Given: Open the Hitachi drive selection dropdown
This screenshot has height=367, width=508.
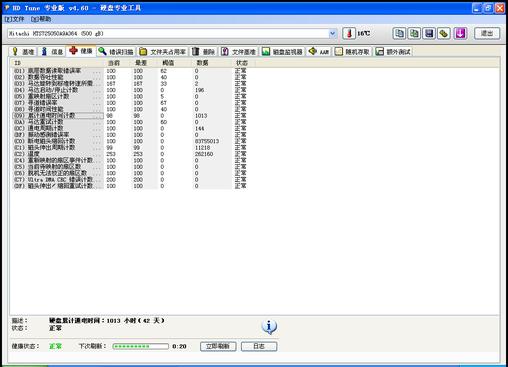Looking at the screenshot, I should pyautogui.click(x=332, y=33).
